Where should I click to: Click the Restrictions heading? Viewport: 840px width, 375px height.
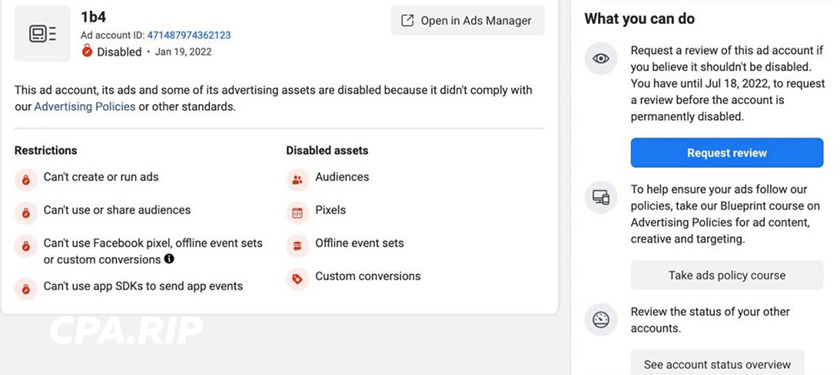46,151
